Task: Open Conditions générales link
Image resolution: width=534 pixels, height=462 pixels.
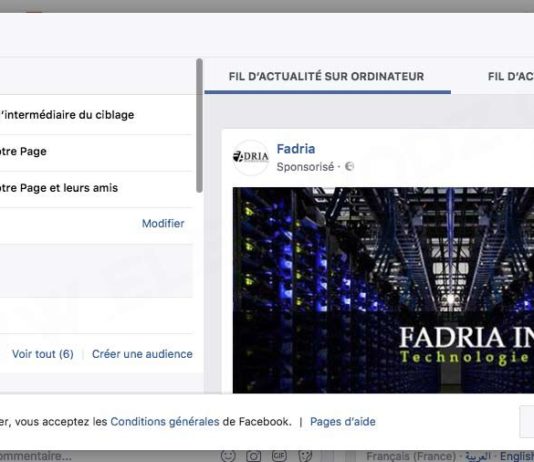Action: click(165, 422)
